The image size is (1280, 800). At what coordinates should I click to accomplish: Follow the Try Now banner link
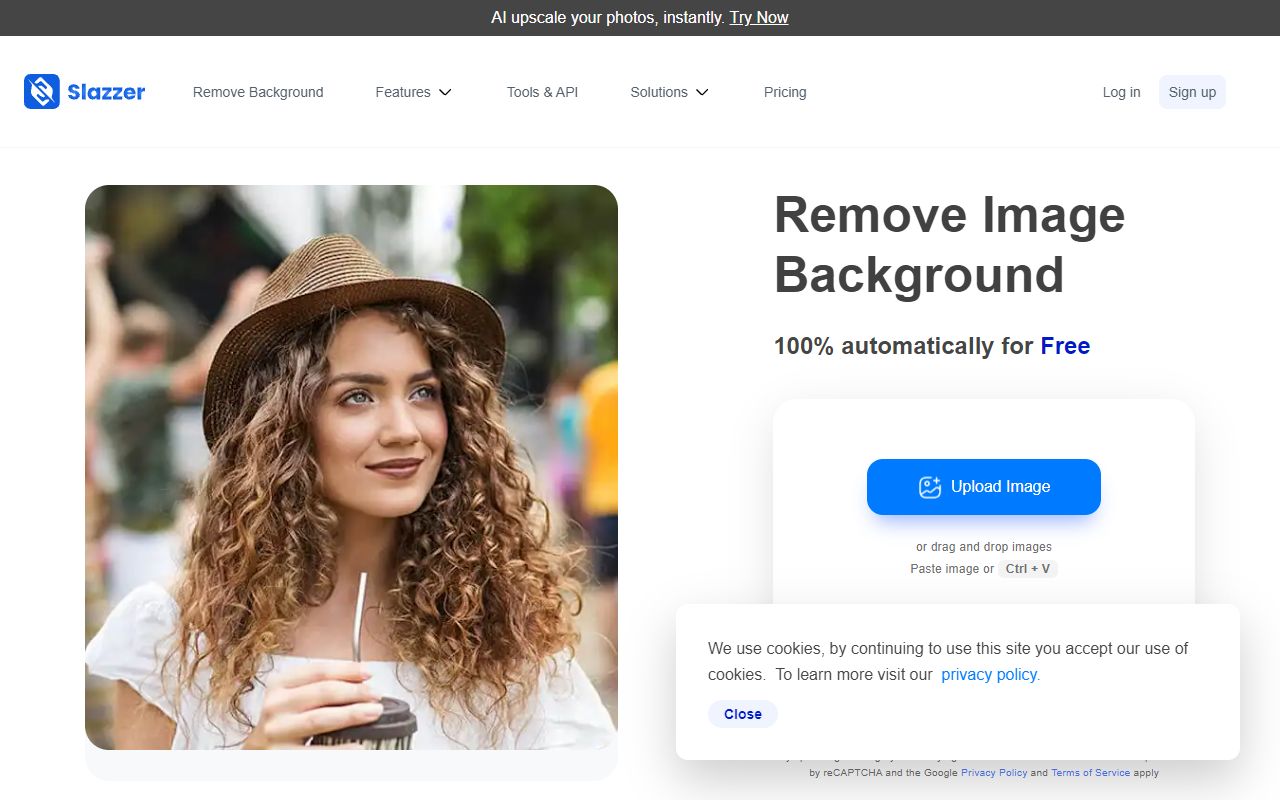(x=759, y=17)
